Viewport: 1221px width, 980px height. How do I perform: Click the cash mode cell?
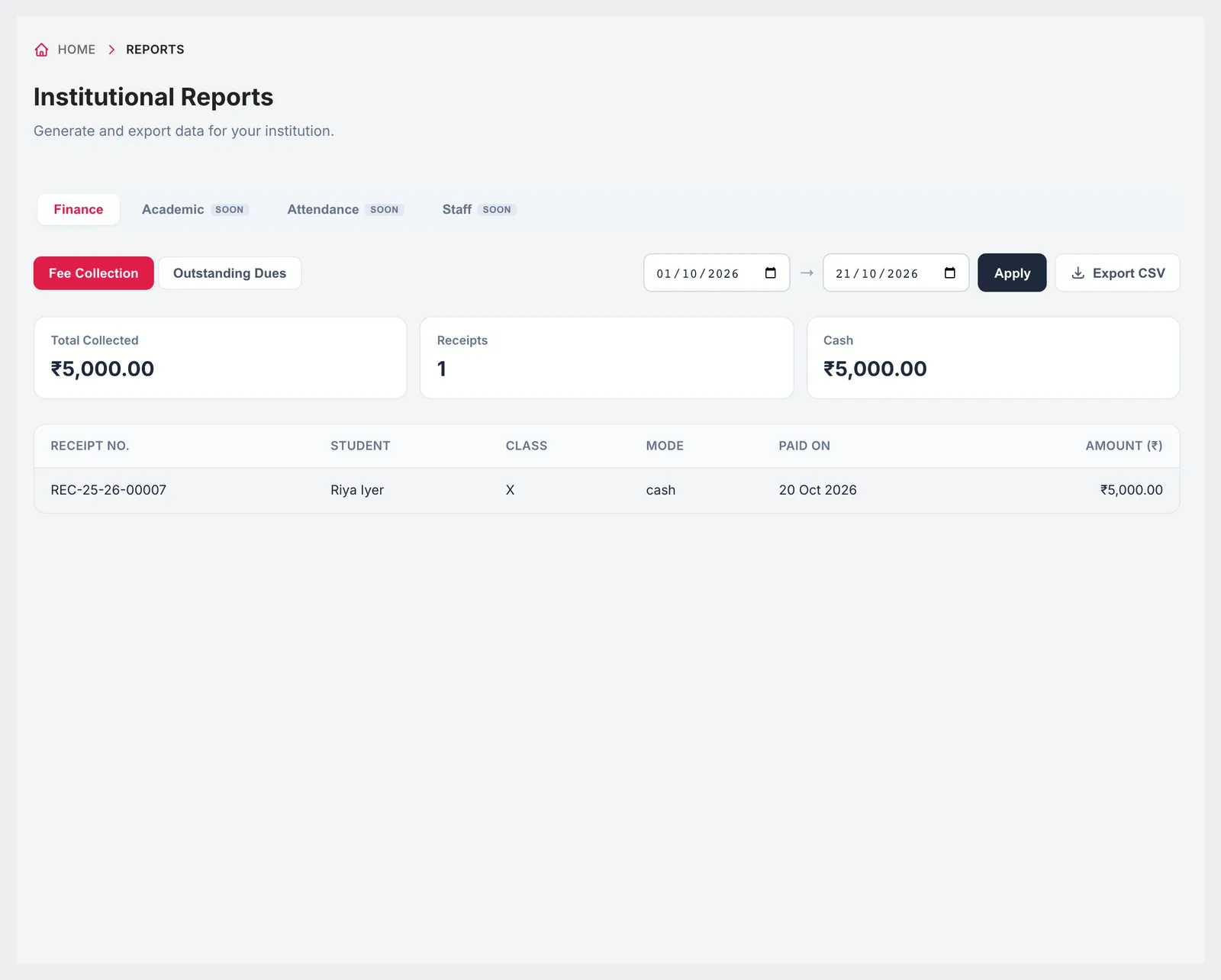[x=661, y=490]
